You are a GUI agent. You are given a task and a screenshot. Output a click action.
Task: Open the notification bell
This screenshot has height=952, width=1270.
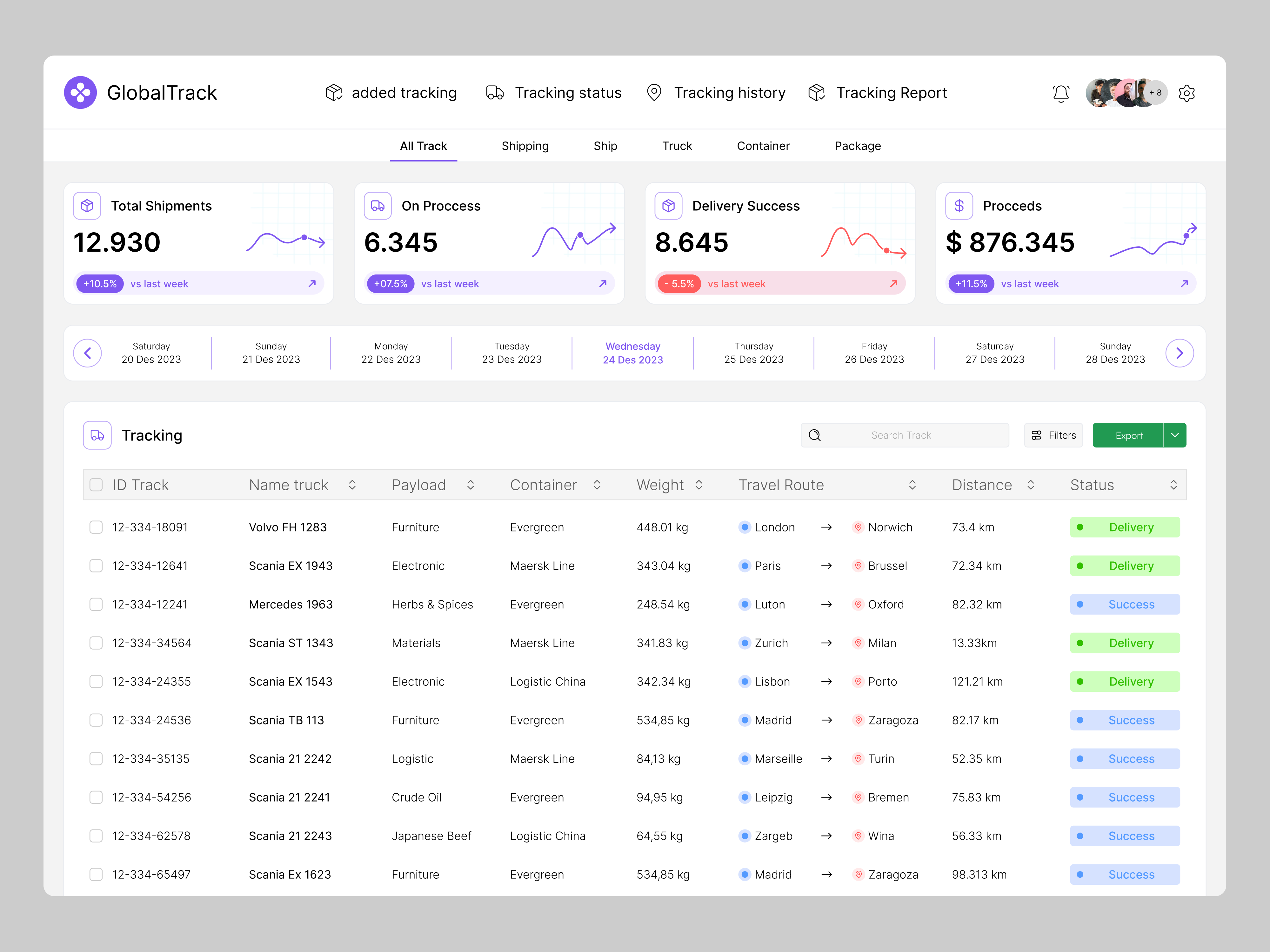(x=1061, y=93)
